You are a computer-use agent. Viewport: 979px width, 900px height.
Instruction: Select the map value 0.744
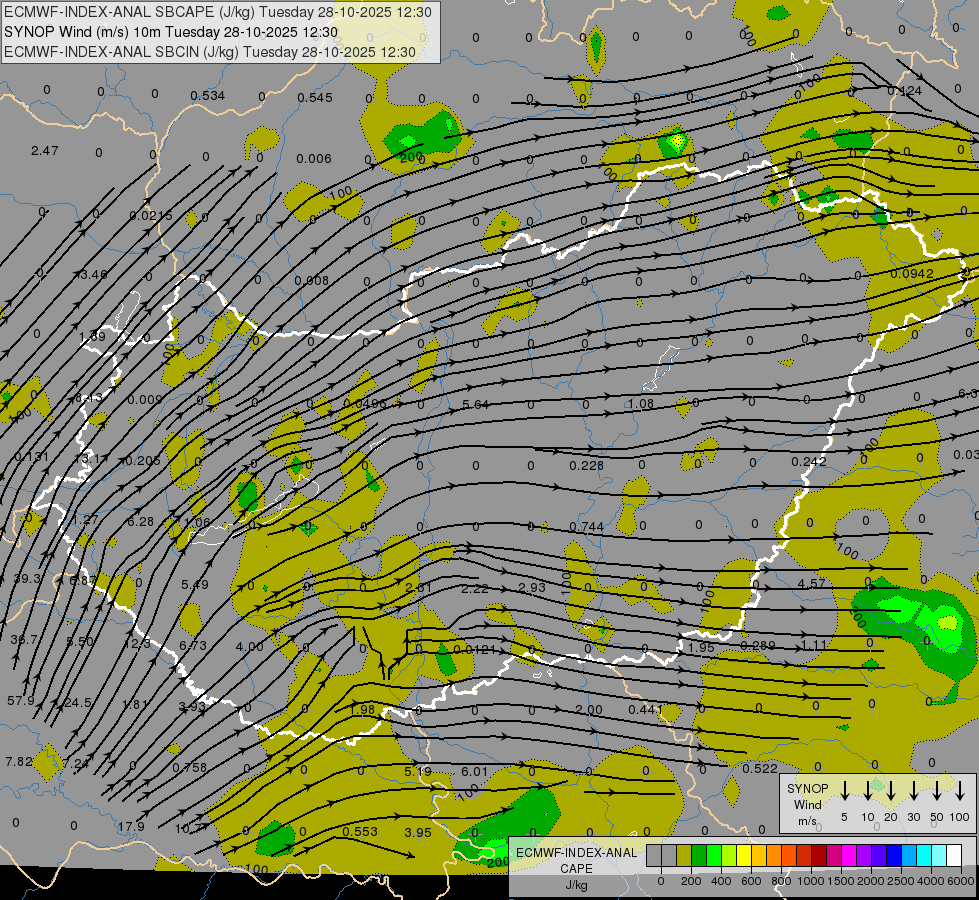(x=586, y=527)
